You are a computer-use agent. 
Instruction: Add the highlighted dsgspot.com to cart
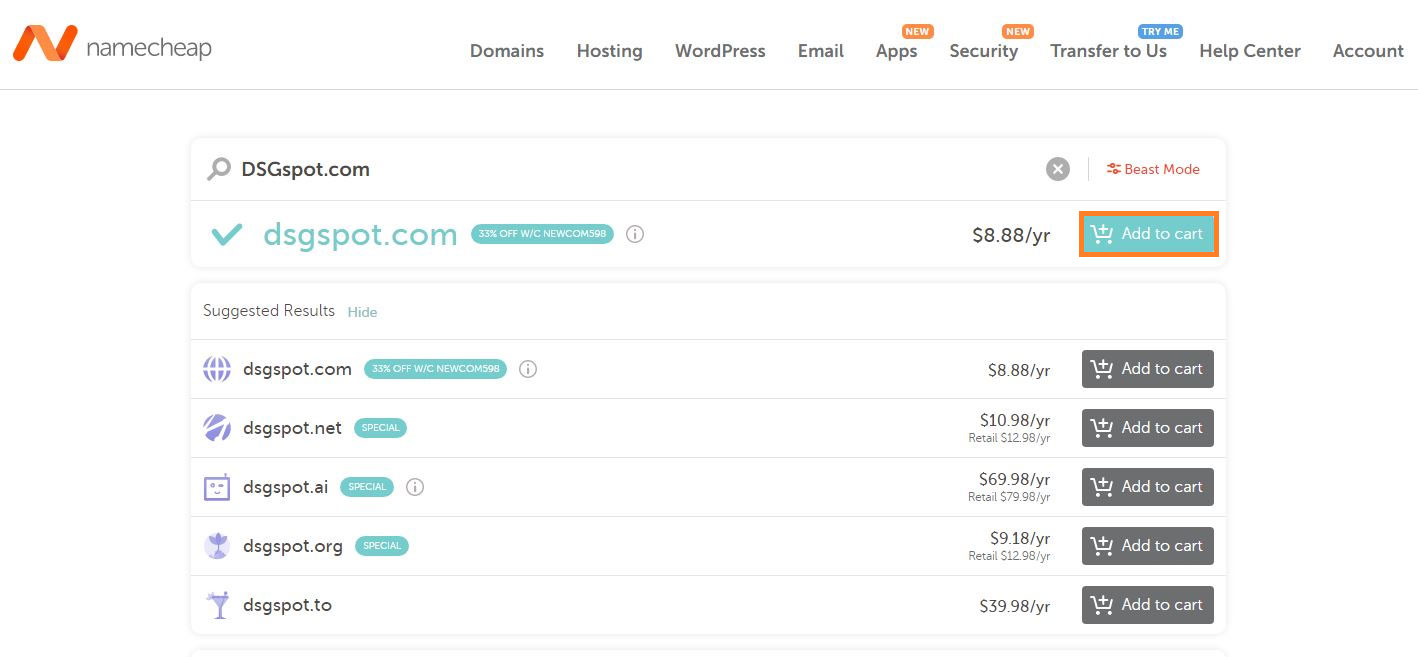pyautogui.click(x=1148, y=234)
